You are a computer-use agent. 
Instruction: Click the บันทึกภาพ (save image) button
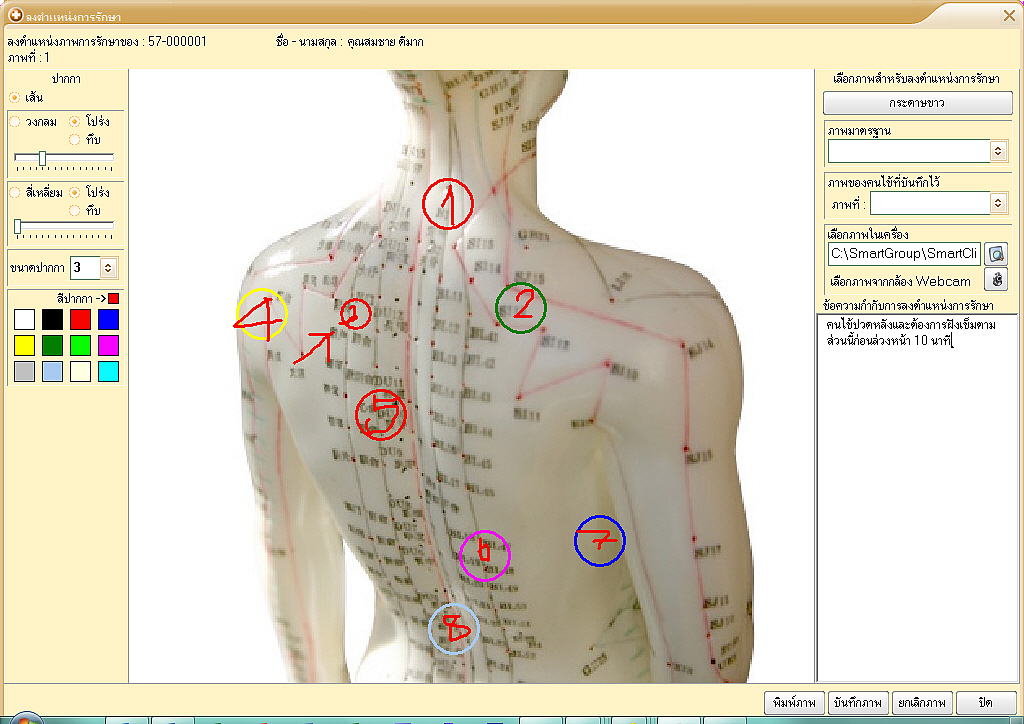pos(857,703)
